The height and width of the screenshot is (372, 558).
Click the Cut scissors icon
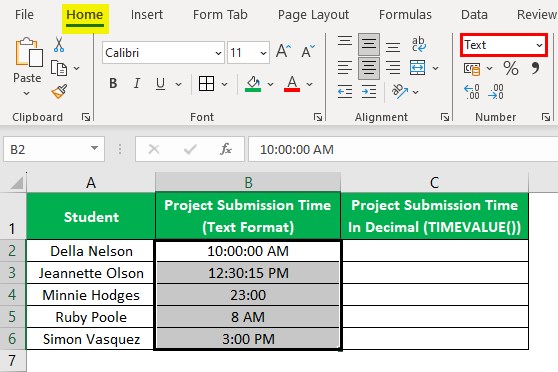[x=59, y=44]
